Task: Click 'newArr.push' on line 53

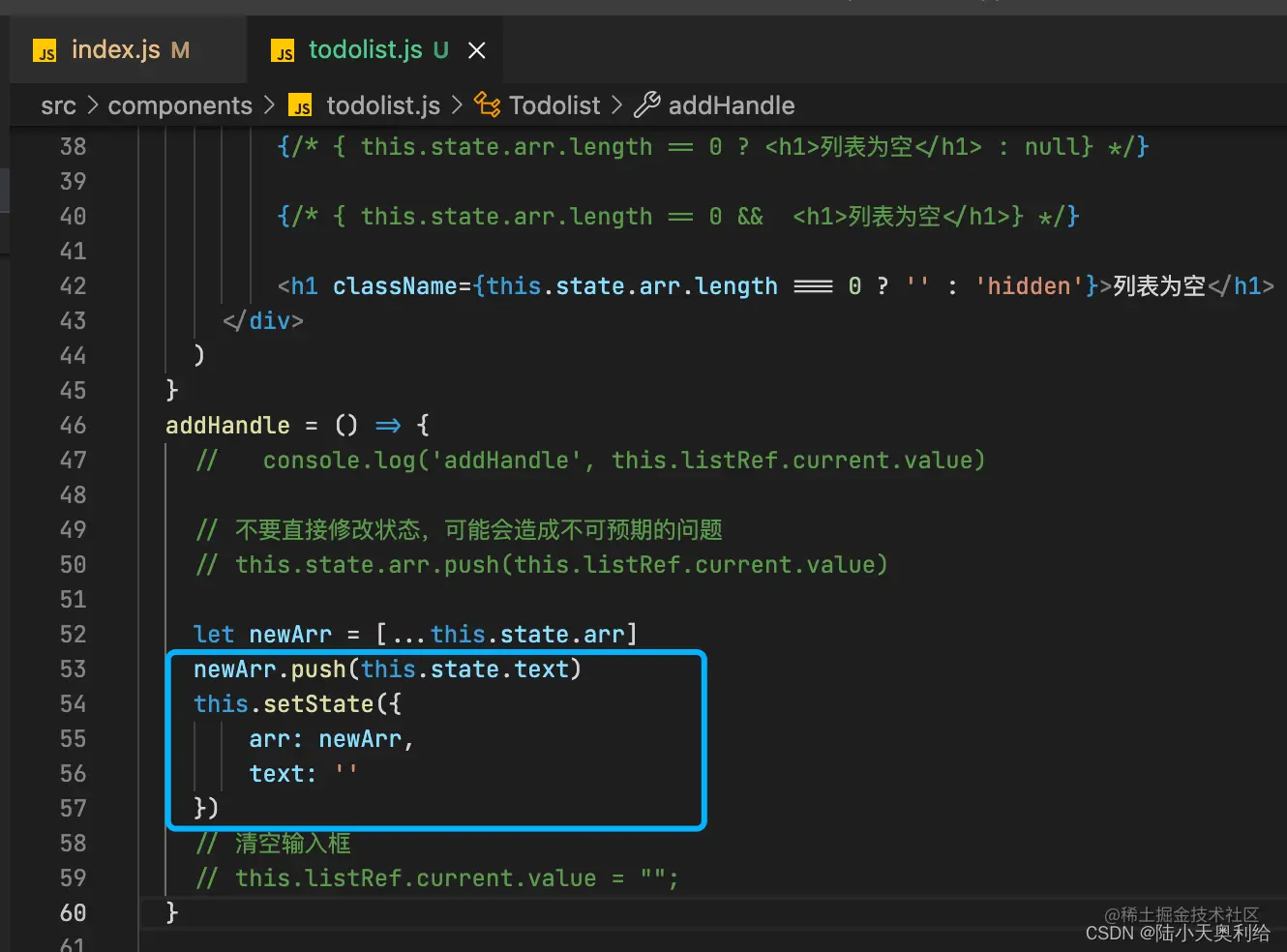Action: [270, 669]
